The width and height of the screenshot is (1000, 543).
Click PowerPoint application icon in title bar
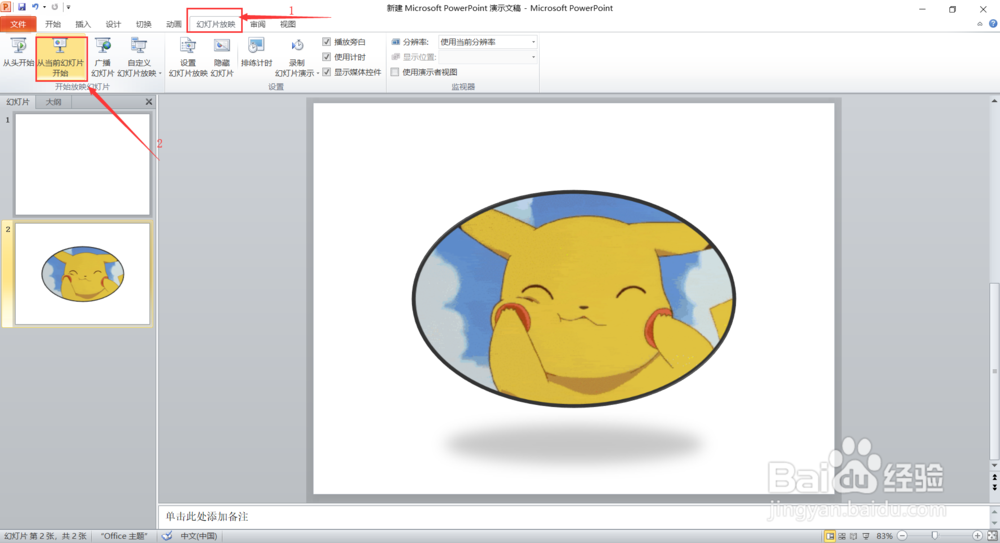click(6, 7)
